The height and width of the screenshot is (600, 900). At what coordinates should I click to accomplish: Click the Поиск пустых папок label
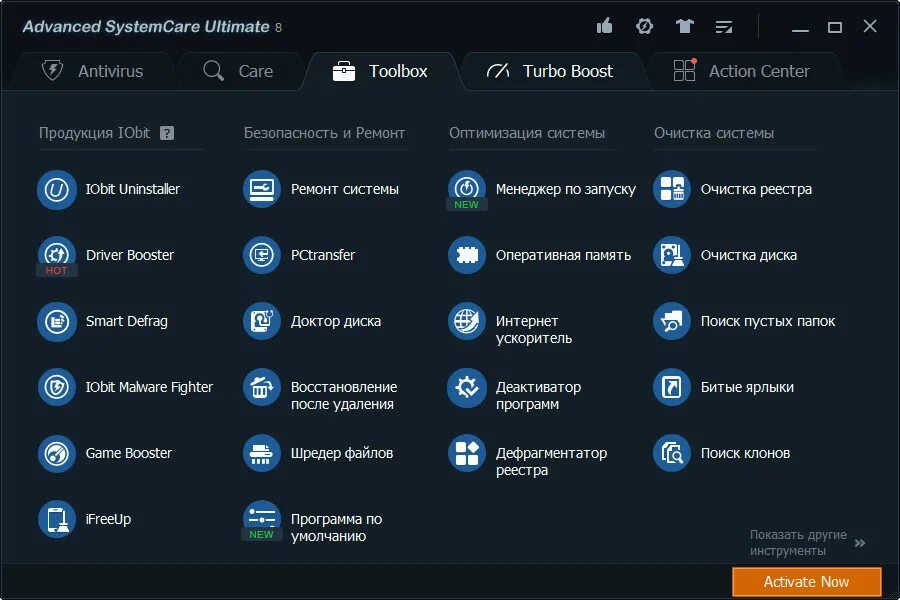tap(768, 322)
